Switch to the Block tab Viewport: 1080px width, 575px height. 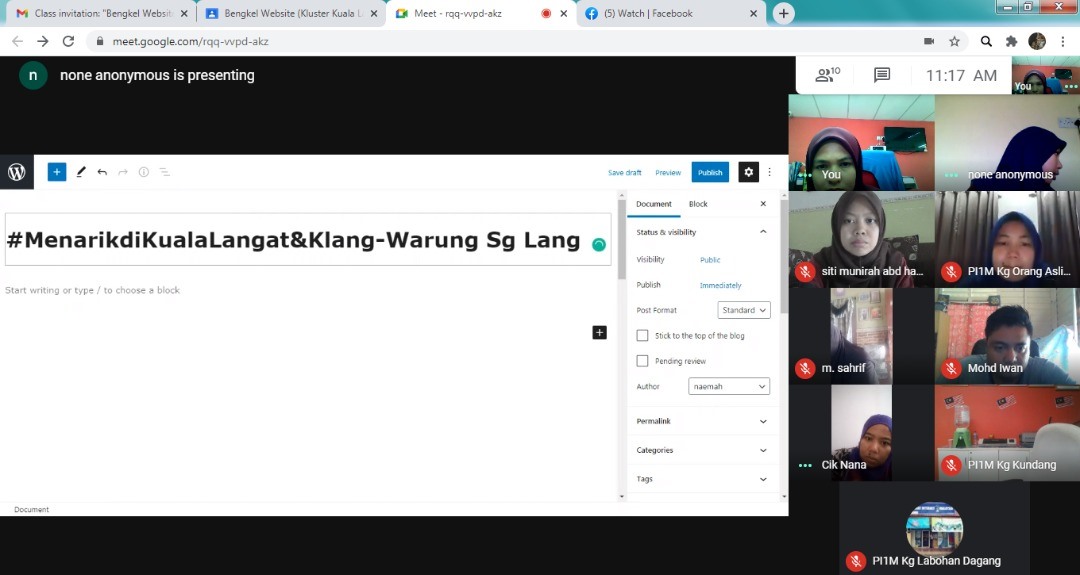click(x=698, y=204)
